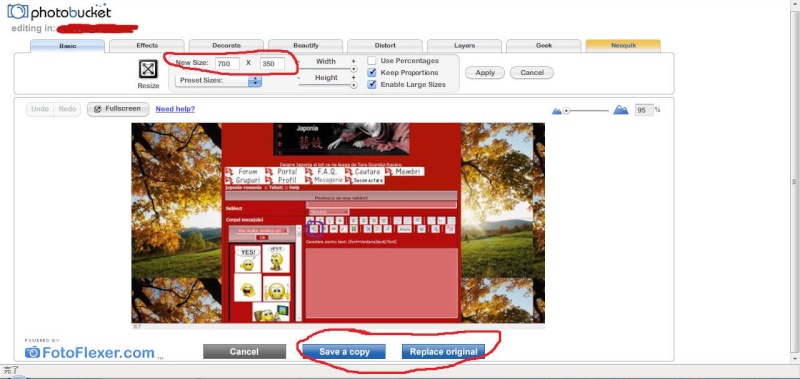Switch to the Effects tab
Image resolution: width=800 pixels, height=379 pixels.
point(147,46)
